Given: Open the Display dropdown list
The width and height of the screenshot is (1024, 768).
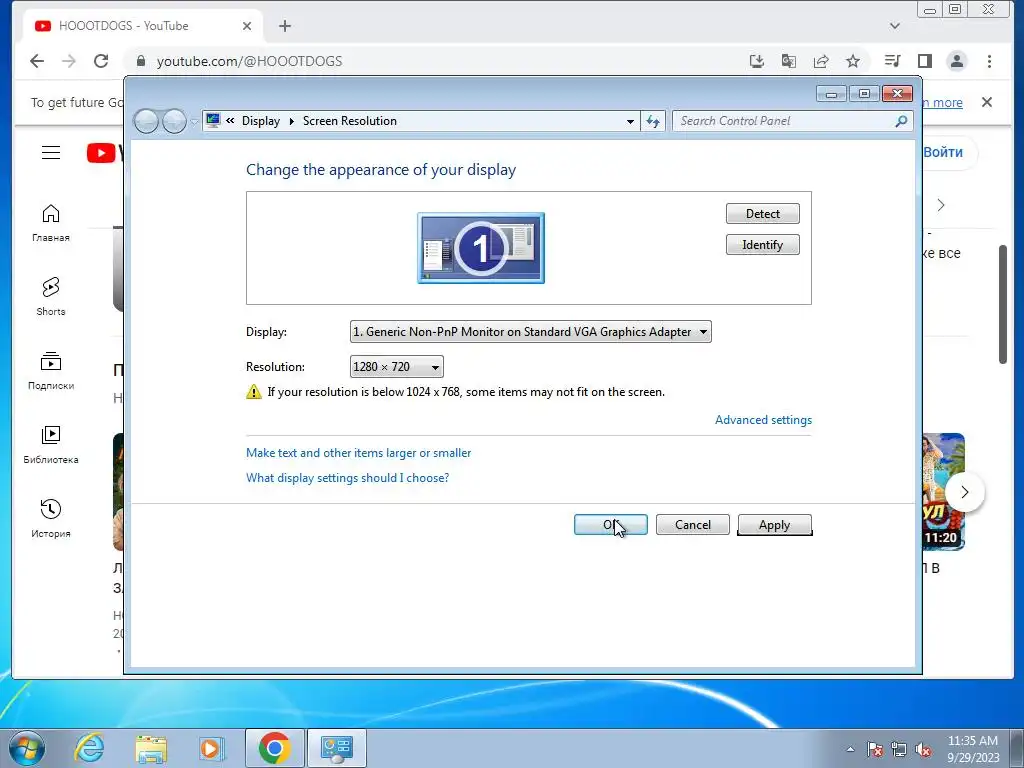Looking at the screenshot, I should click(x=530, y=332).
